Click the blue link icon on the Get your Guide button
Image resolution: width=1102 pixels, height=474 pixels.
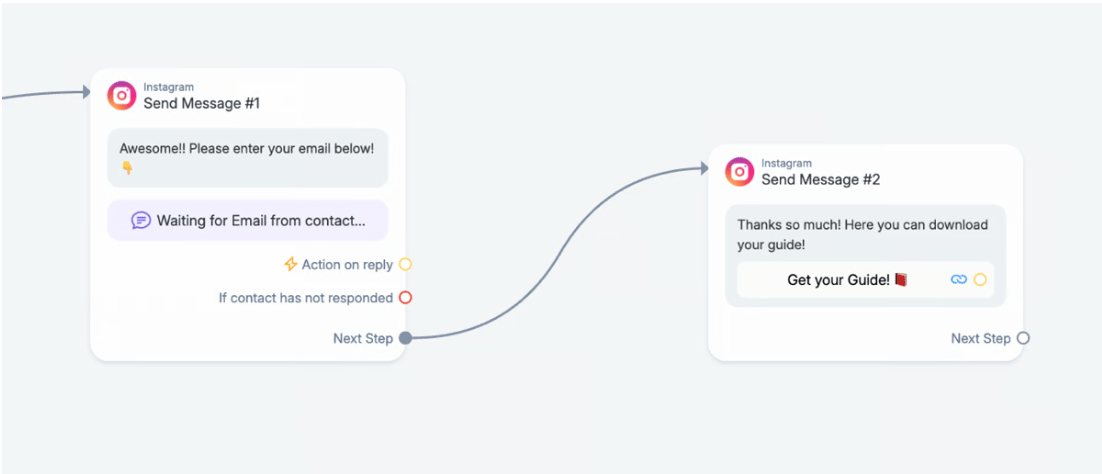click(959, 280)
